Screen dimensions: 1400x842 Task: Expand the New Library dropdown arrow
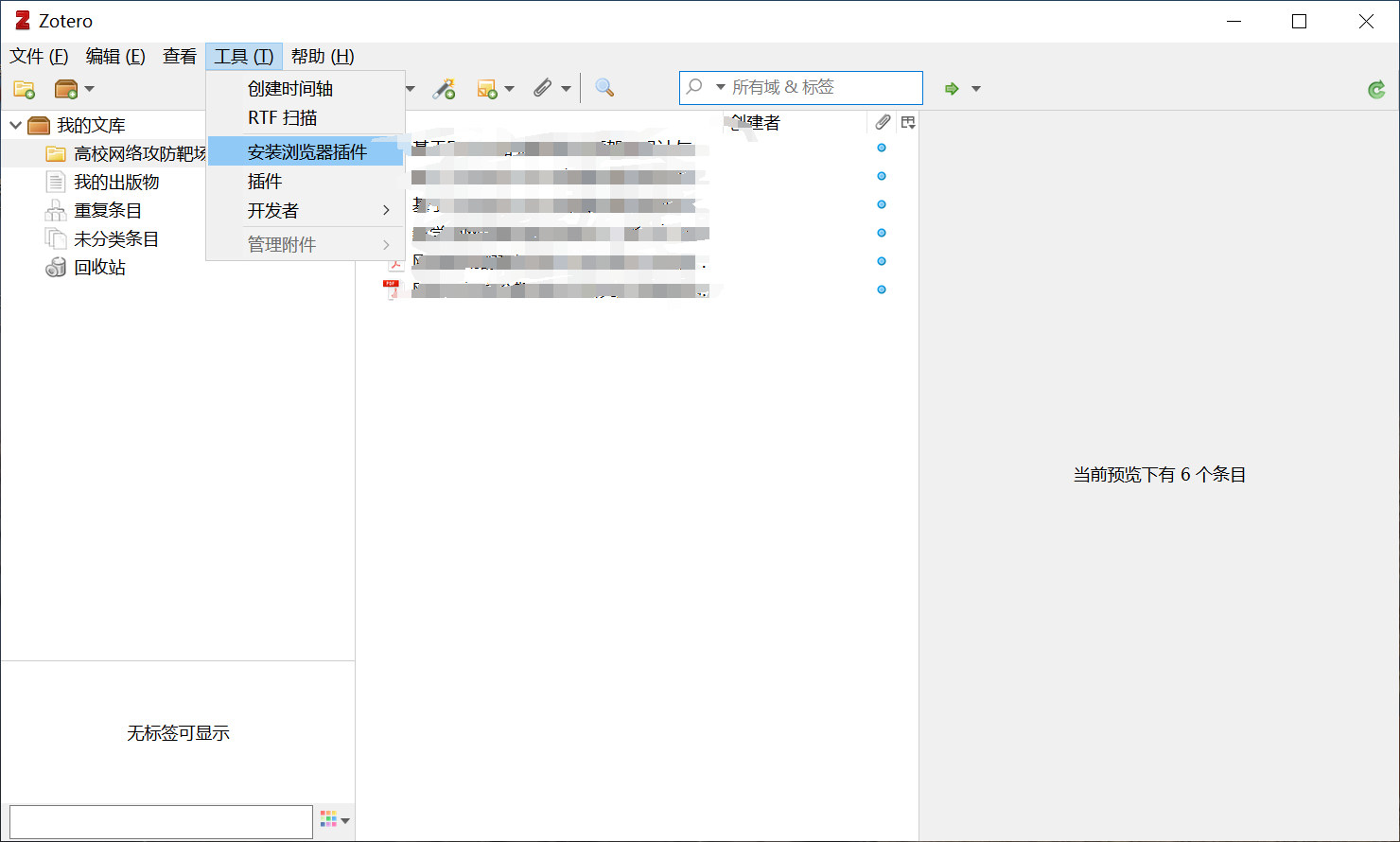coord(89,89)
